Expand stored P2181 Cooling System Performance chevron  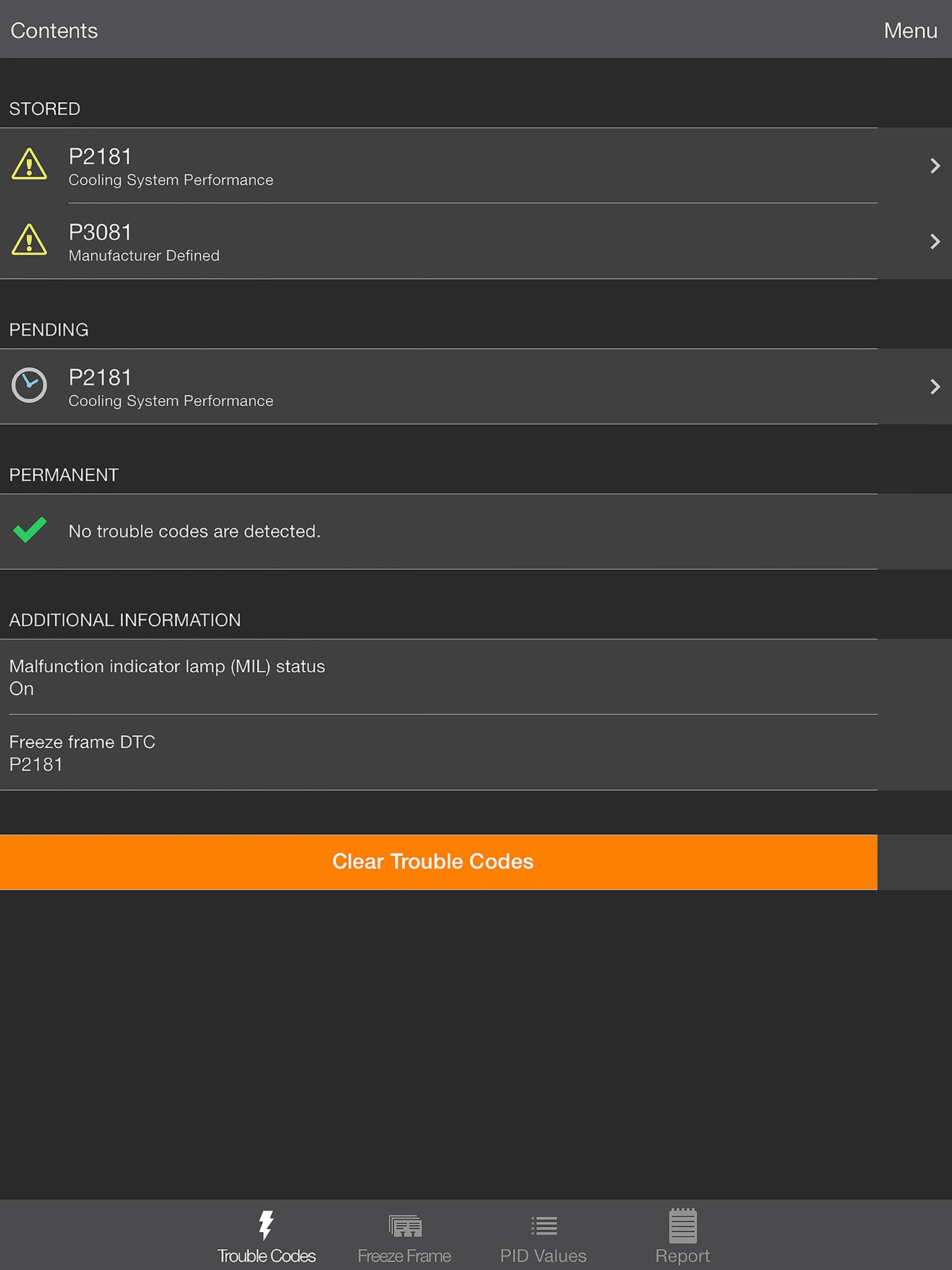(x=935, y=166)
